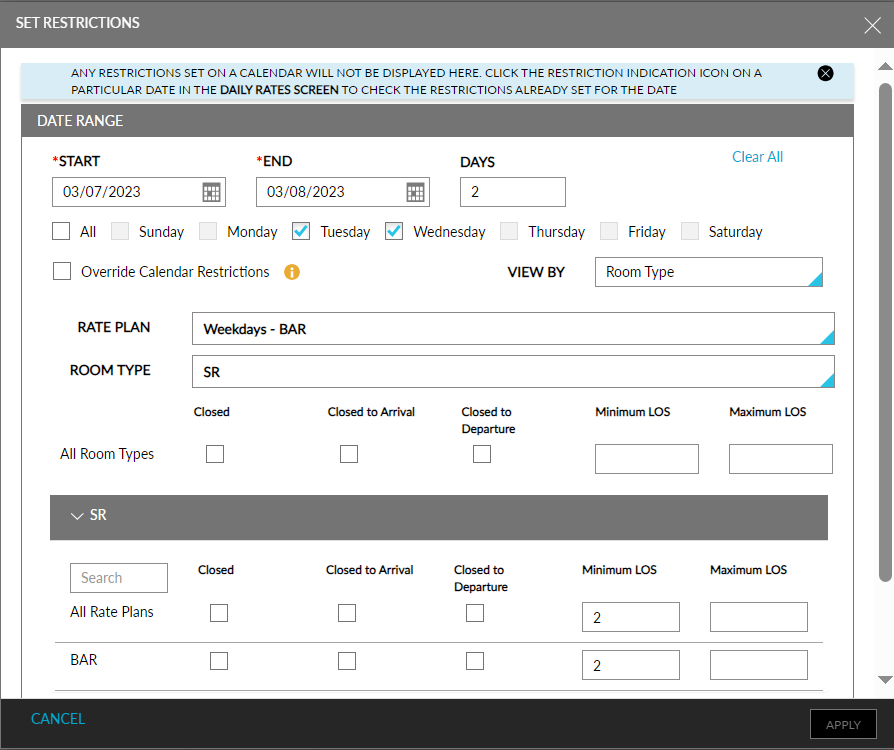The width and height of the screenshot is (894, 750).
Task: Click Maximum LOS field for All Room Types
Action: [781, 459]
